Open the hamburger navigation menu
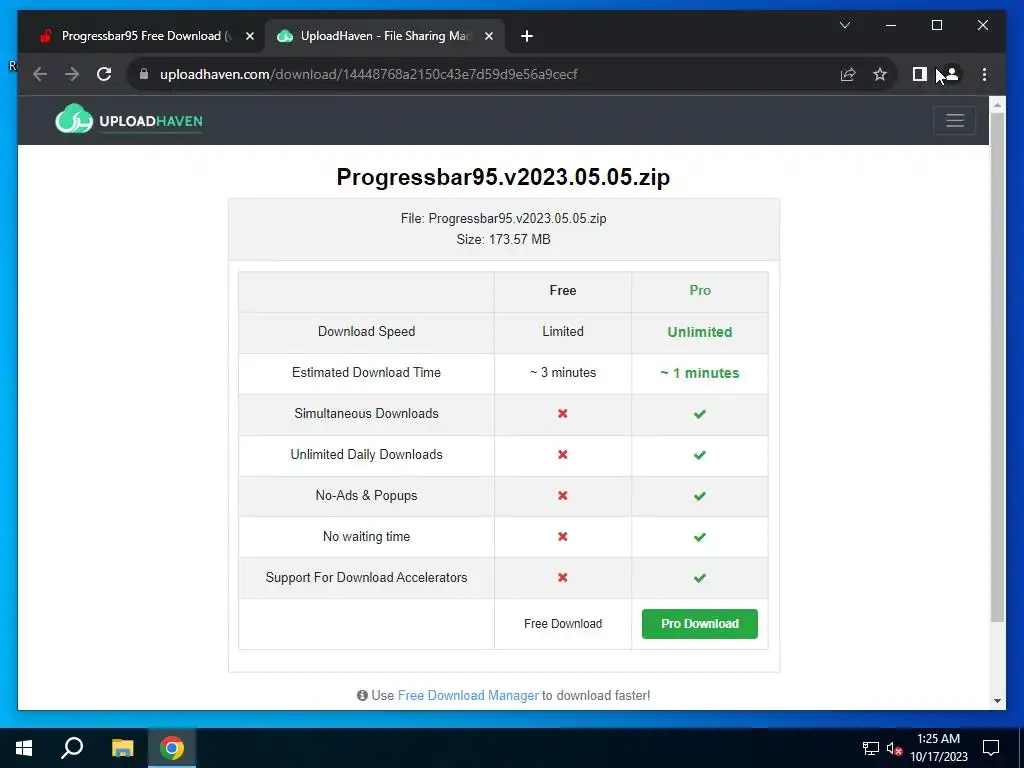Viewport: 1024px width, 768px height. click(x=954, y=121)
